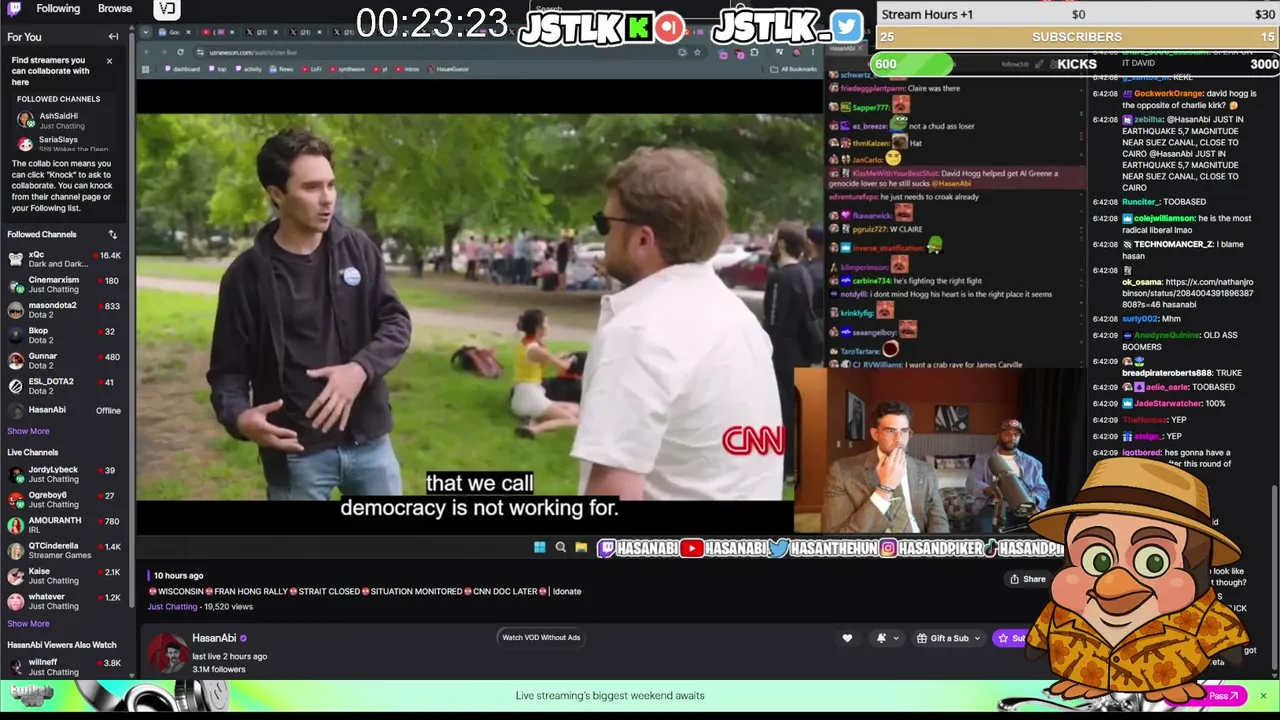Viewport: 1280px width, 720px height.
Task: Click the taskbar search magnifier icon
Action: pos(561,547)
